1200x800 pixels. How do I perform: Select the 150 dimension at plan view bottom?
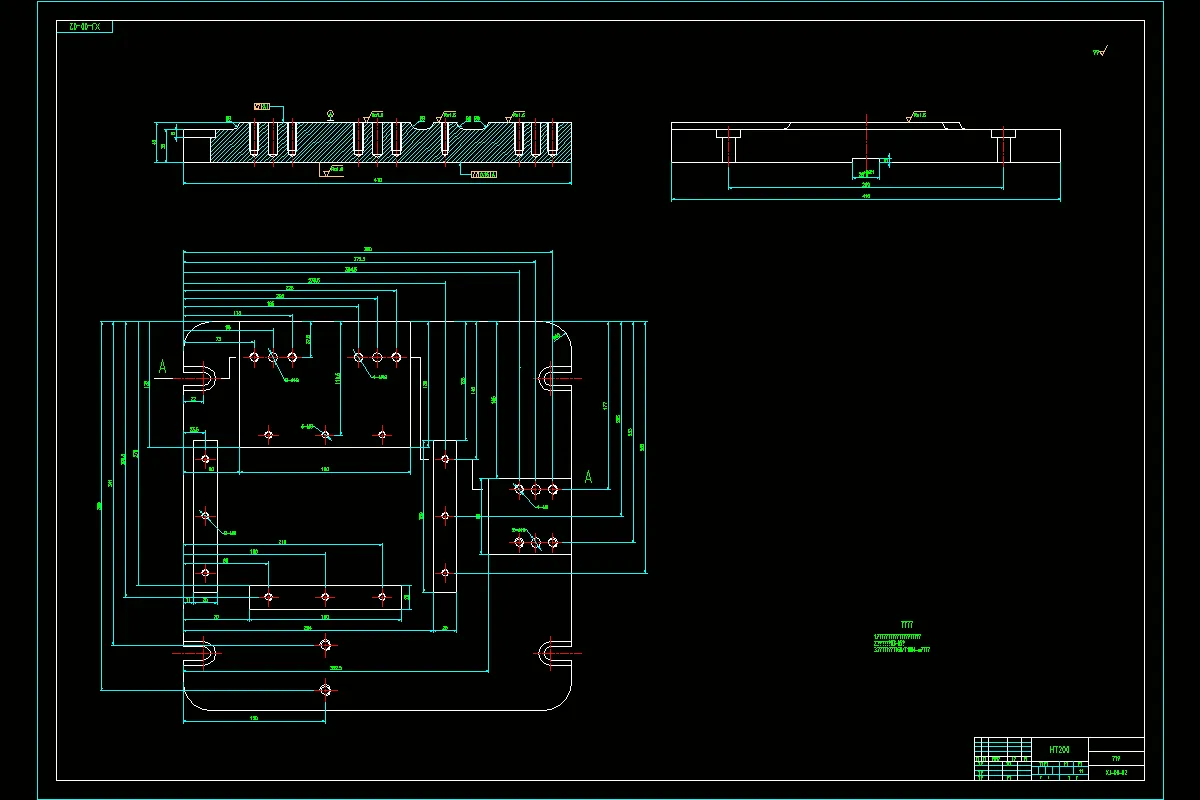(x=254, y=718)
